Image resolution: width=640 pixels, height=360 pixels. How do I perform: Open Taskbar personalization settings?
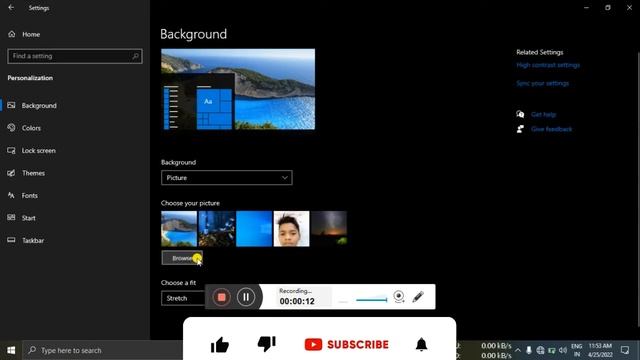33,240
